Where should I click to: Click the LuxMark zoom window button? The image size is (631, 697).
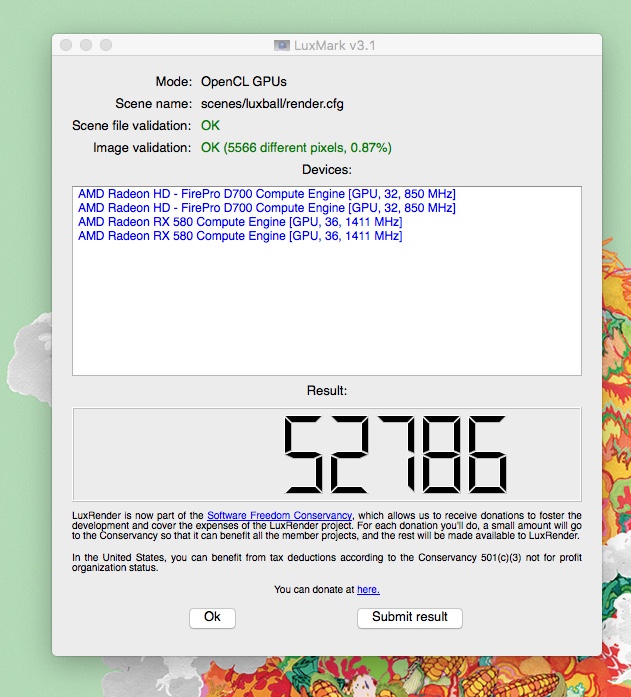click(106, 45)
